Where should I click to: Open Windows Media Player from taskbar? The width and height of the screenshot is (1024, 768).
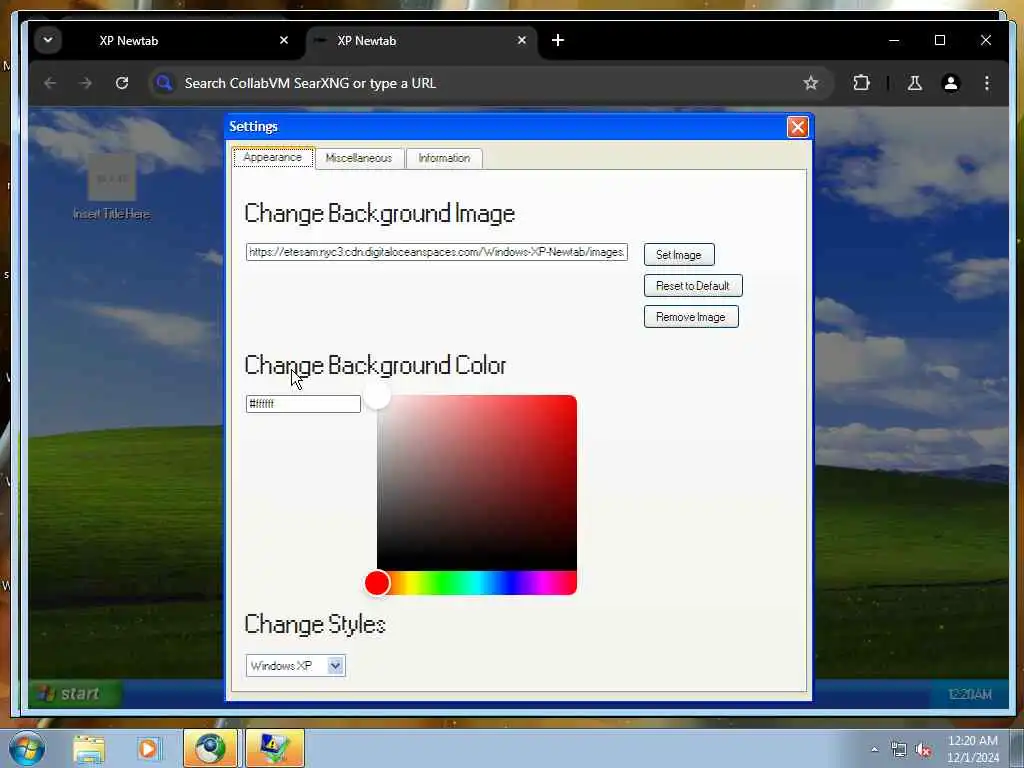point(148,748)
